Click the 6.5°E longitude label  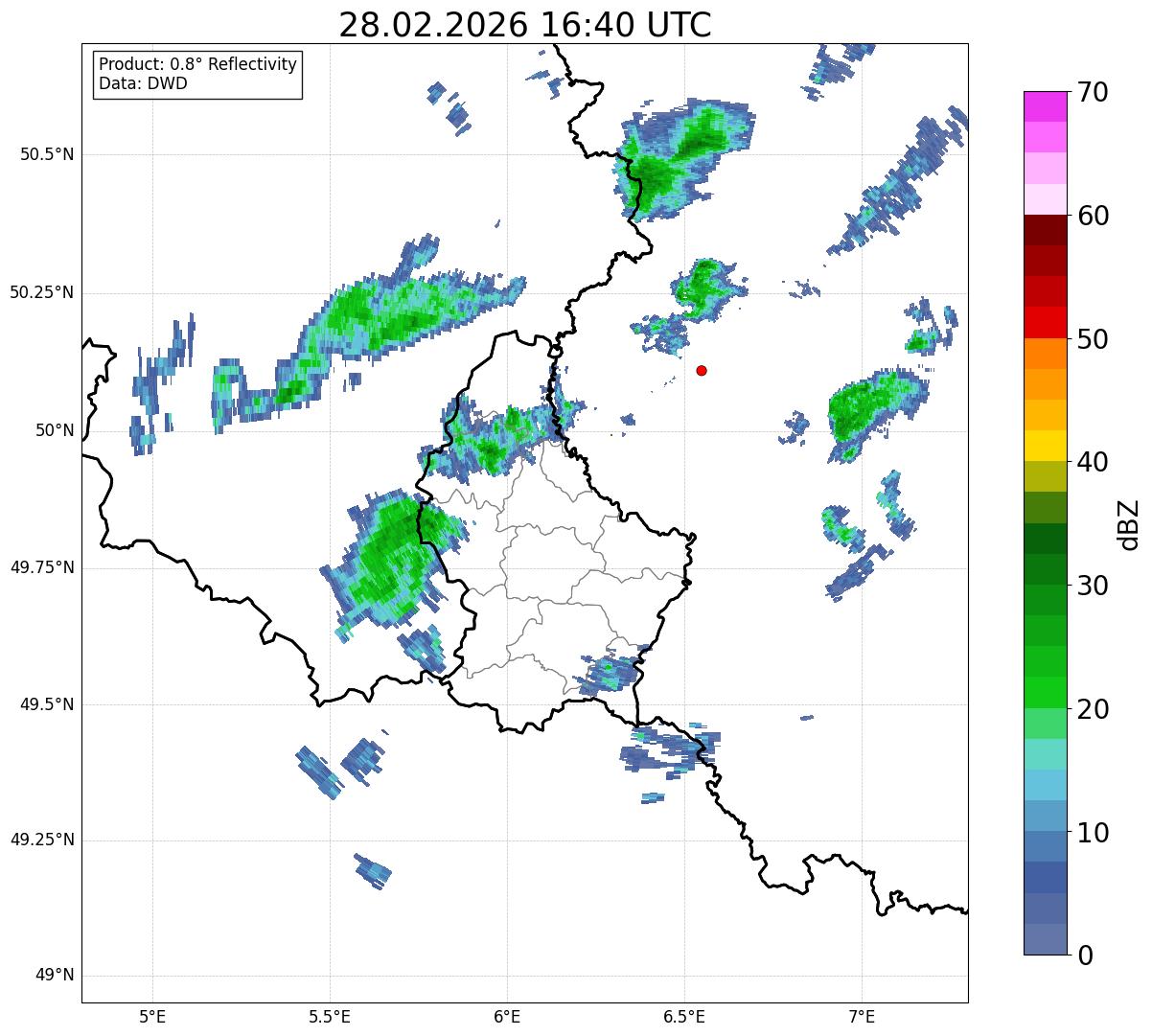[x=684, y=1016]
